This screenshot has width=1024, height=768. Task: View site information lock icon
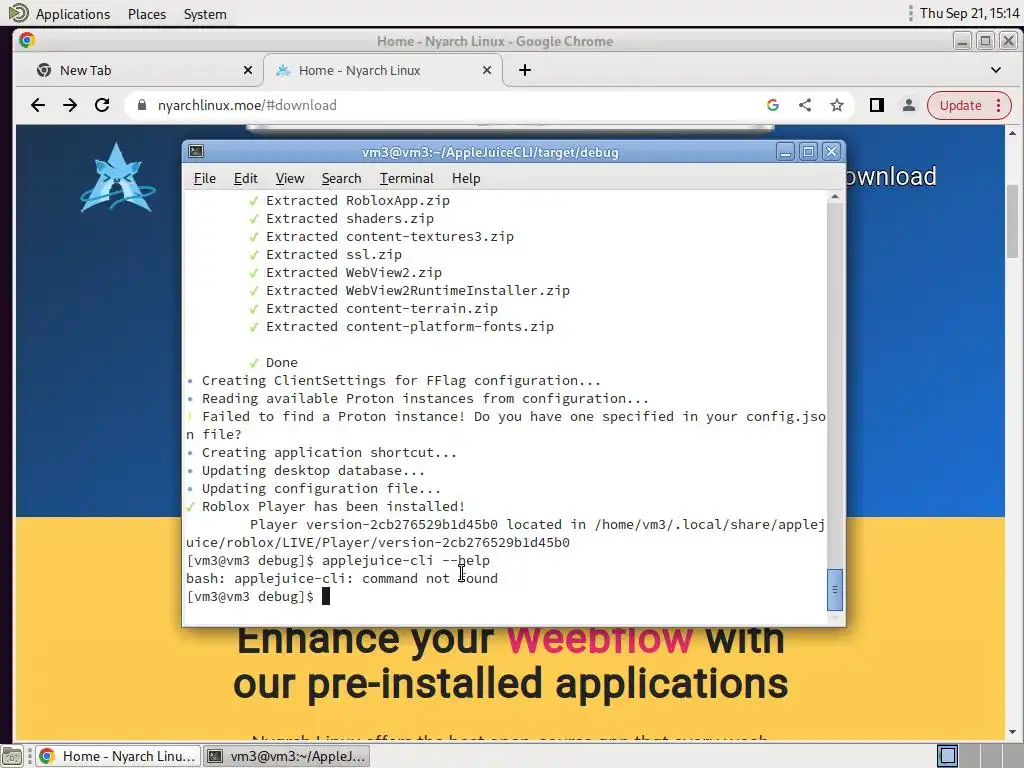(142, 105)
